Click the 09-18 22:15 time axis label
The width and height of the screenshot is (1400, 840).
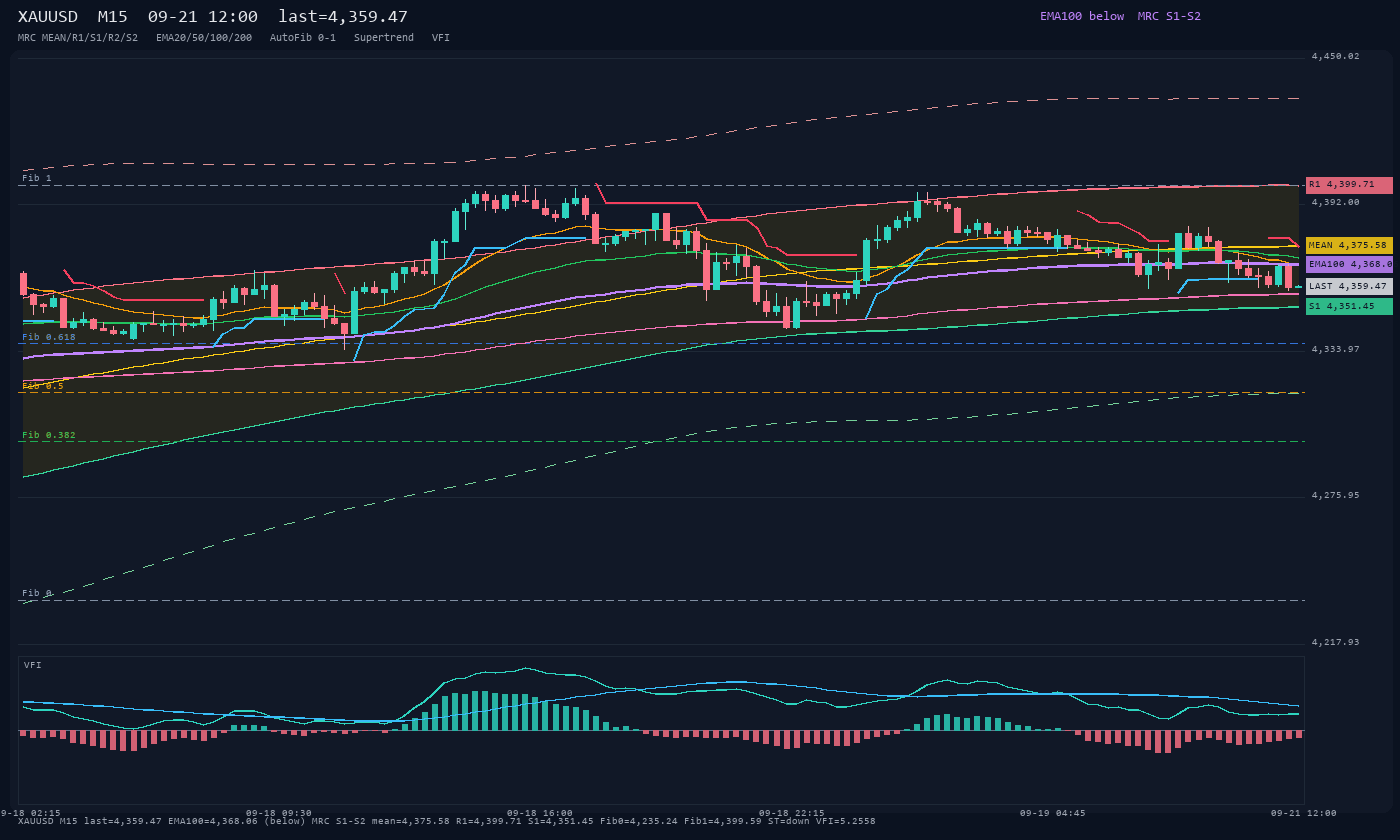tap(792, 813)
